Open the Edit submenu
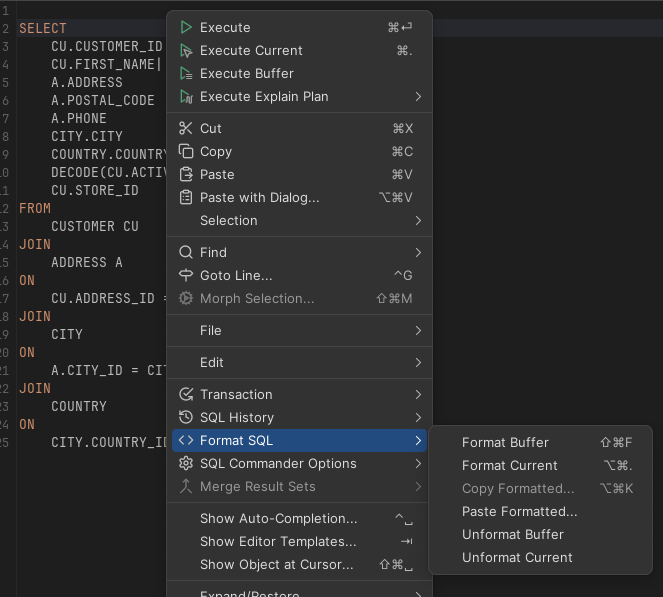 click(x=212, y=362)
